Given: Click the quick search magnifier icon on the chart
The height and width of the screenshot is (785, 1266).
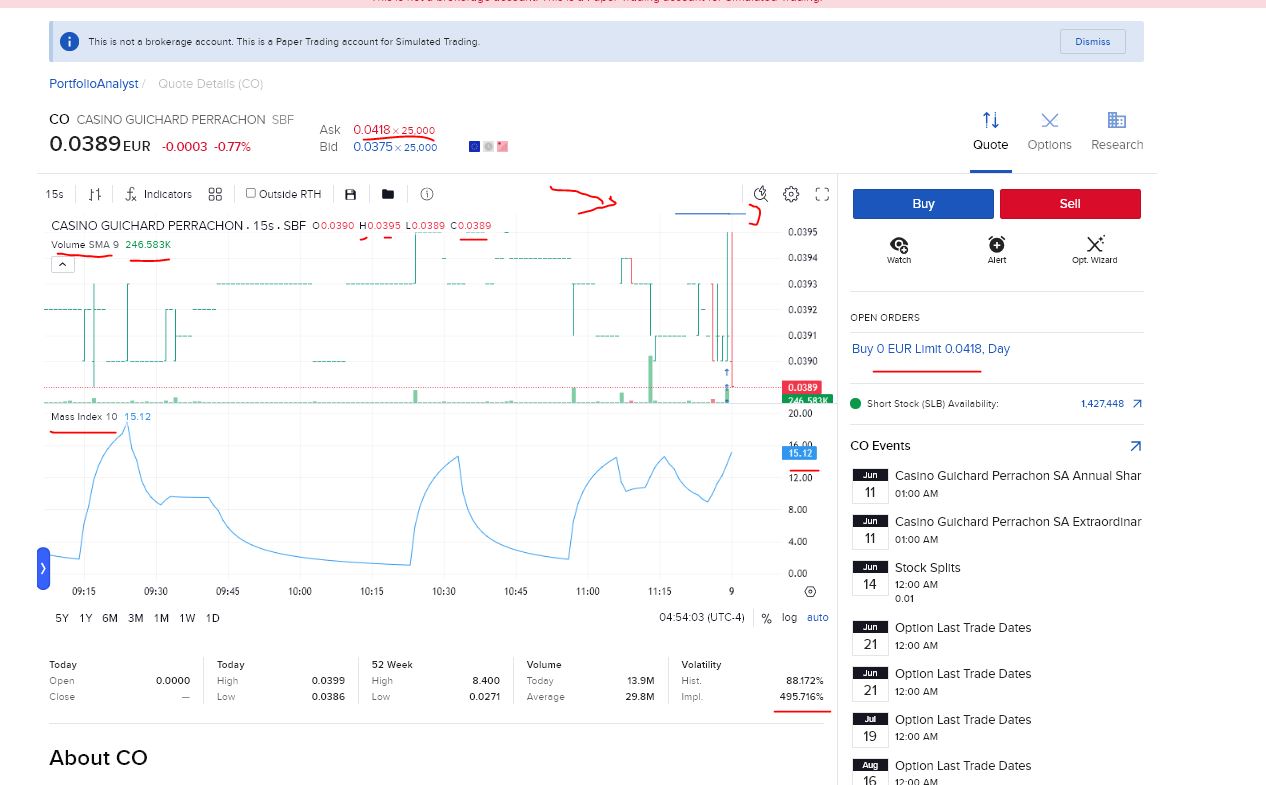Looking at the screenshot, I should point(760,194).
